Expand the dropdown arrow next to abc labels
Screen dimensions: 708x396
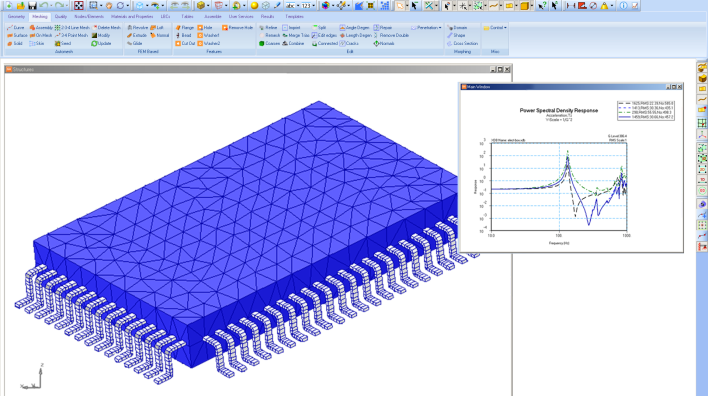click(298, 6)
